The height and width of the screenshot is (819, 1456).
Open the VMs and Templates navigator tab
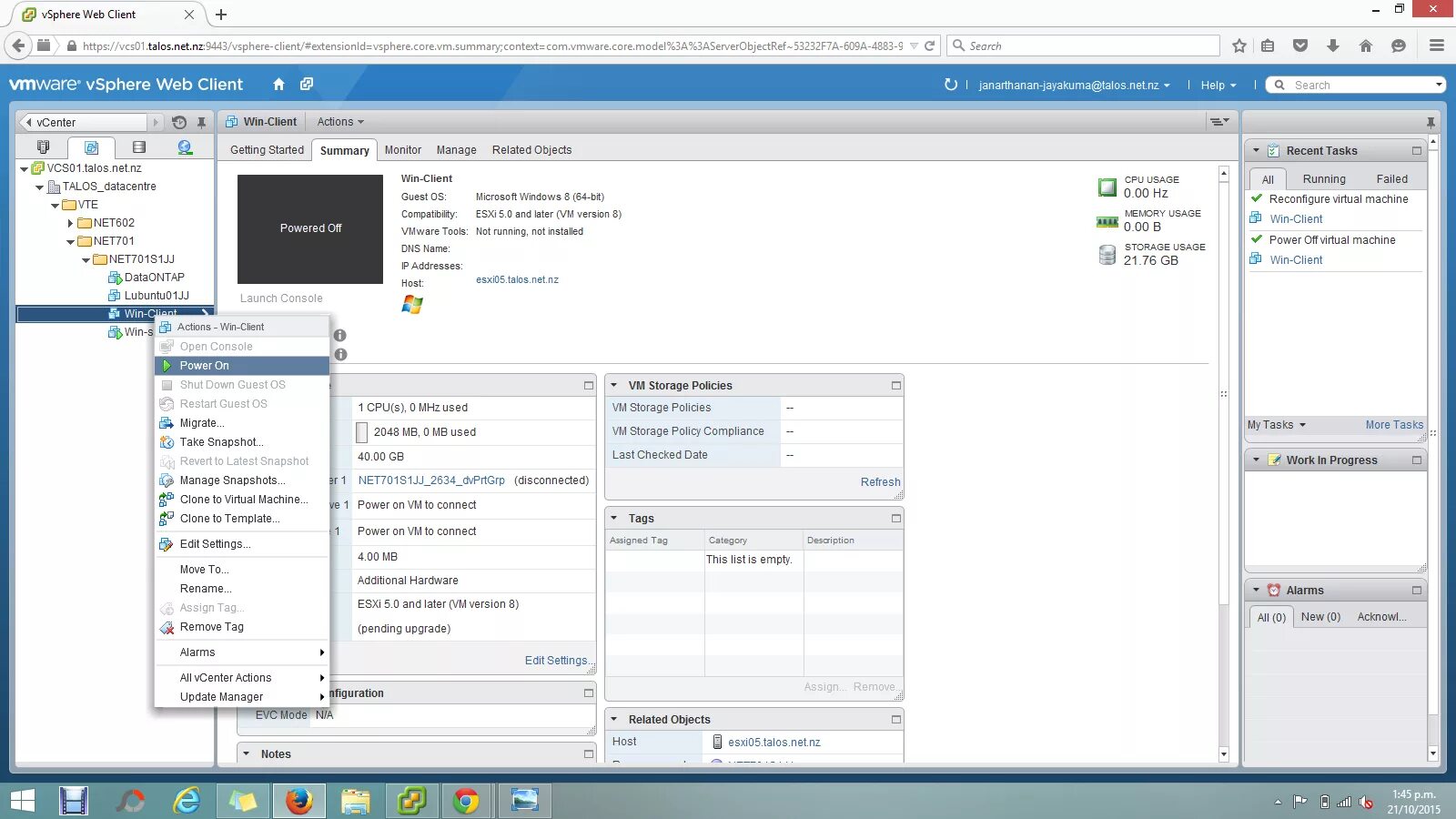91,147
